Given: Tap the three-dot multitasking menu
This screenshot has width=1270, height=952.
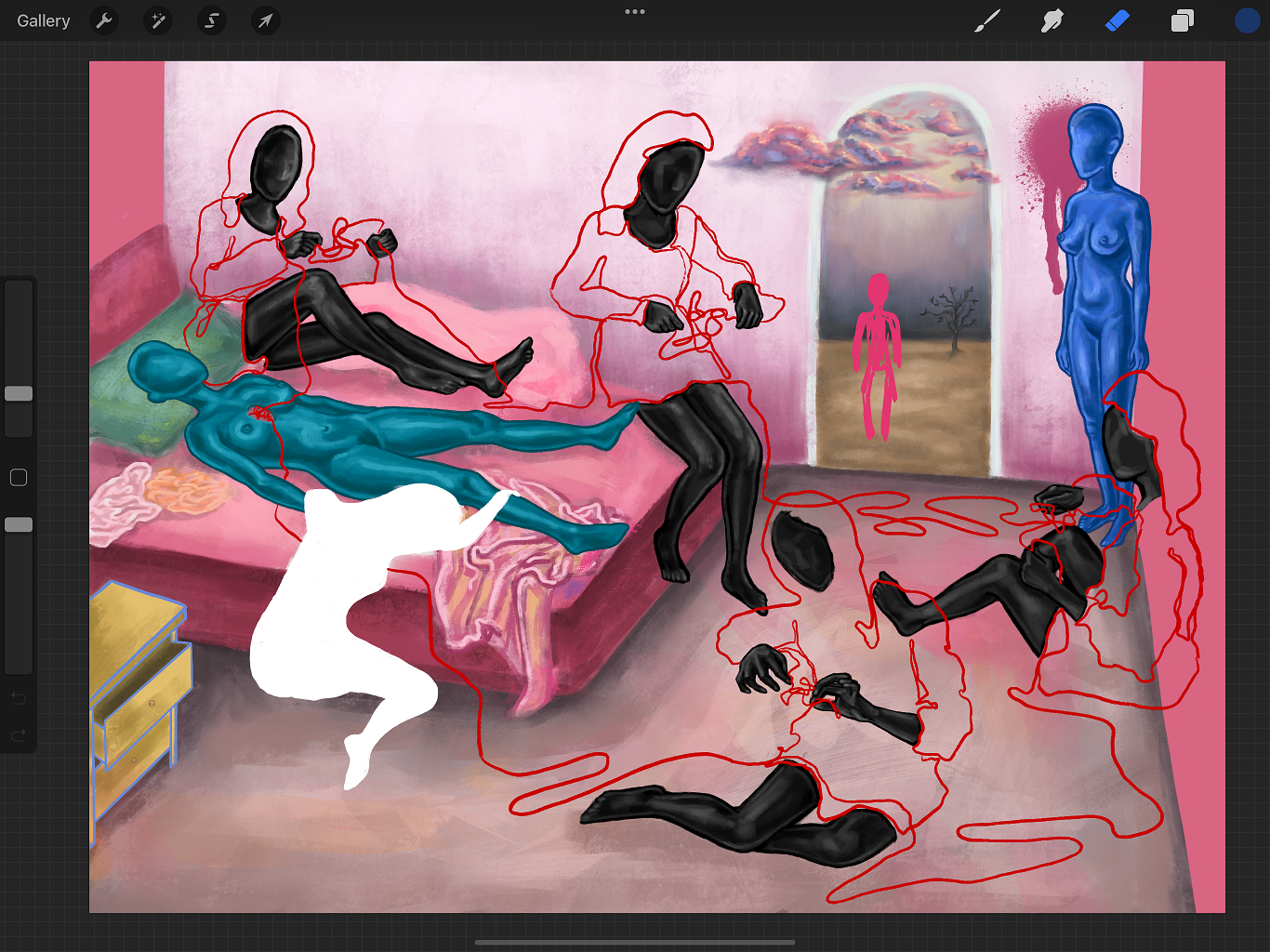Looking at the screenshot, I should 635,12.
